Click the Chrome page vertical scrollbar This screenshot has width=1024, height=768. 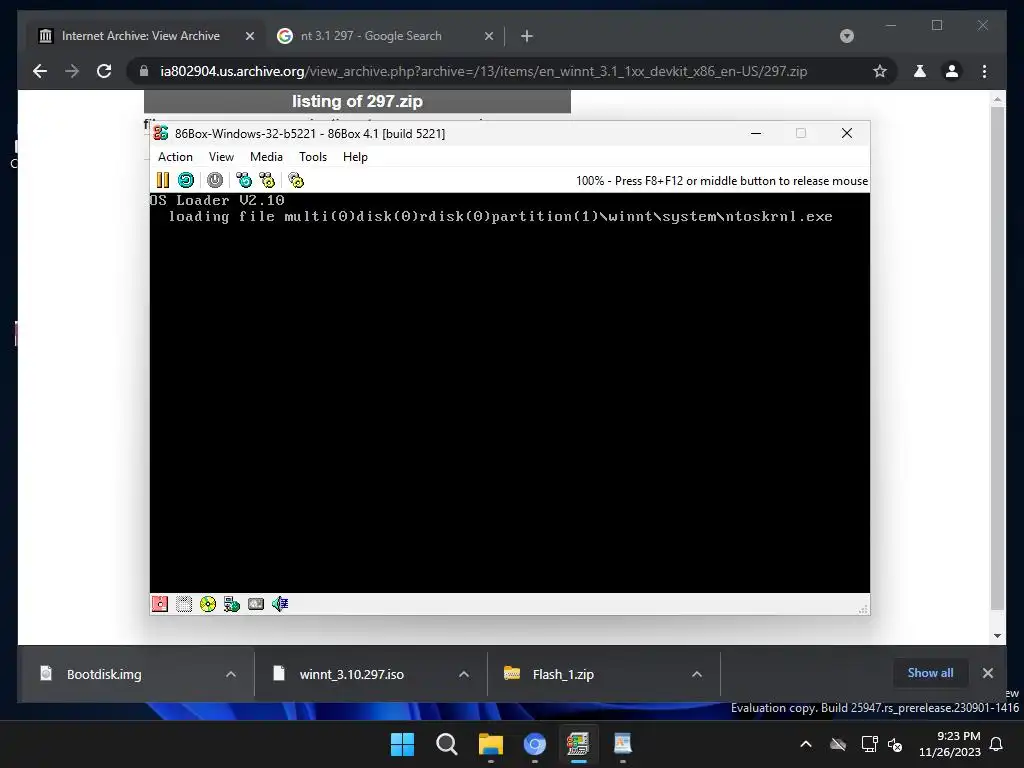[997, 357]
